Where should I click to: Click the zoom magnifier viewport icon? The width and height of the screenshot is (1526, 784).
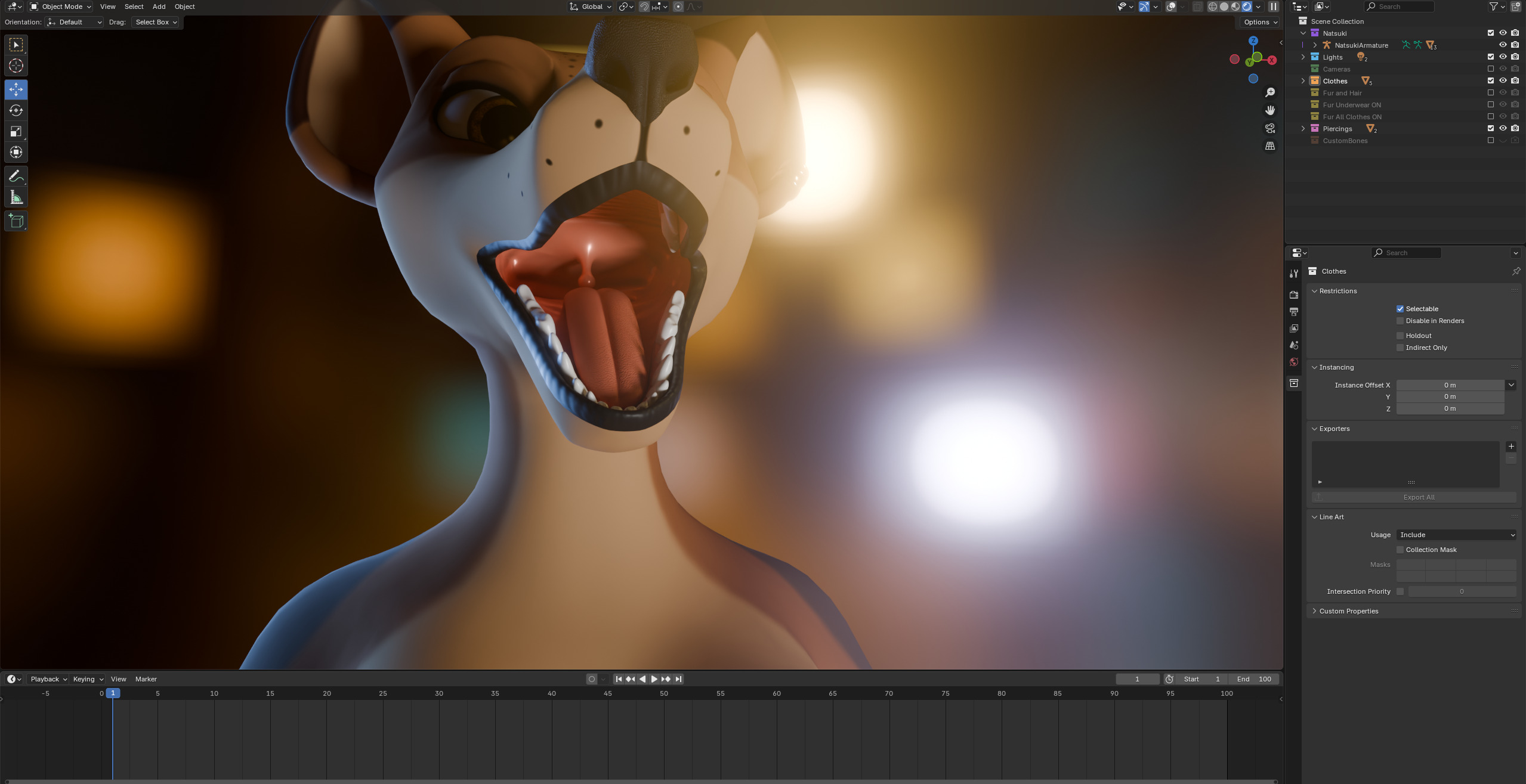1270,92
